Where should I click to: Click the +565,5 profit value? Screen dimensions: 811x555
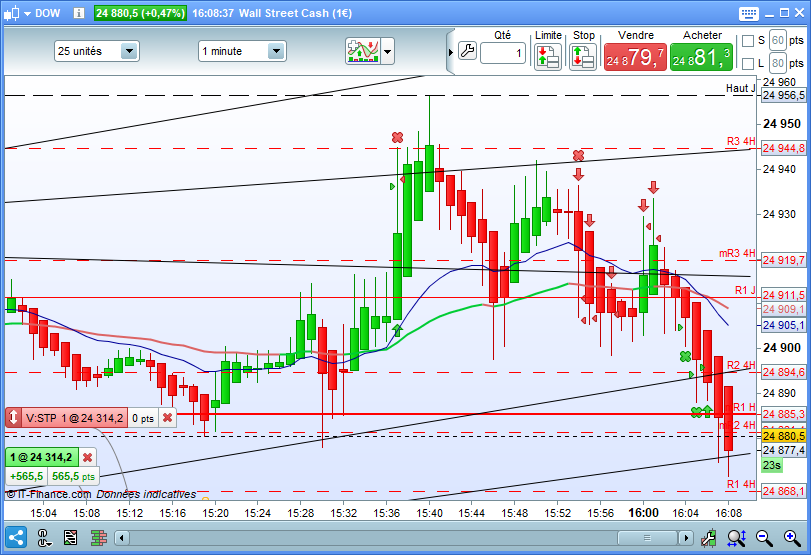(x=26, y=476)
